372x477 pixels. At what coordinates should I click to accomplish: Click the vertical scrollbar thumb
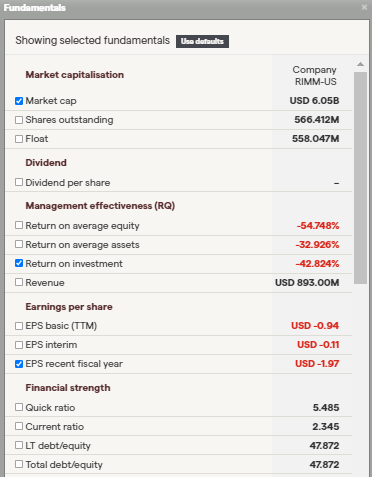pos(360,178)
